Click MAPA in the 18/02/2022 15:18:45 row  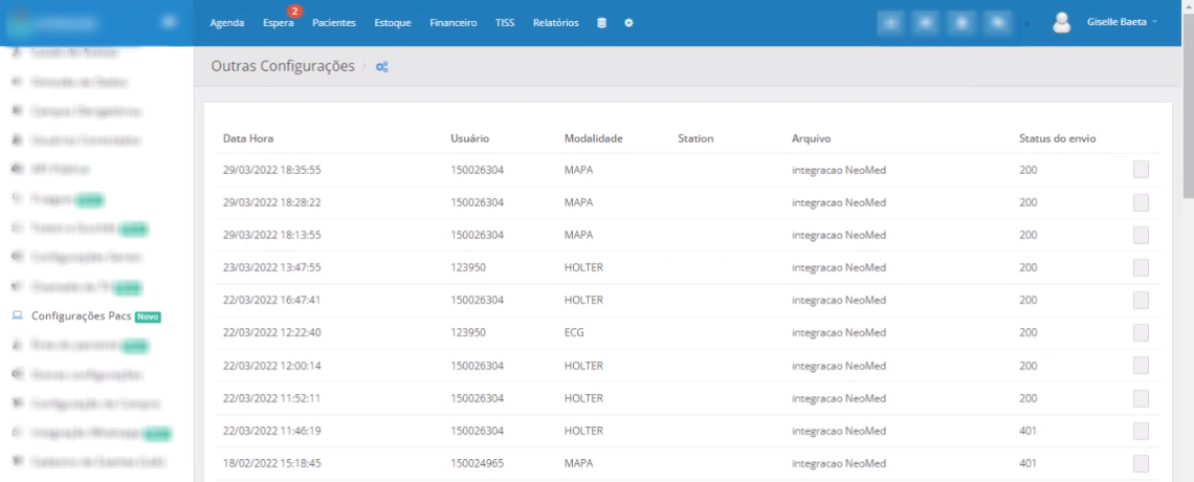pyautogui.click(x=579, y=463)
